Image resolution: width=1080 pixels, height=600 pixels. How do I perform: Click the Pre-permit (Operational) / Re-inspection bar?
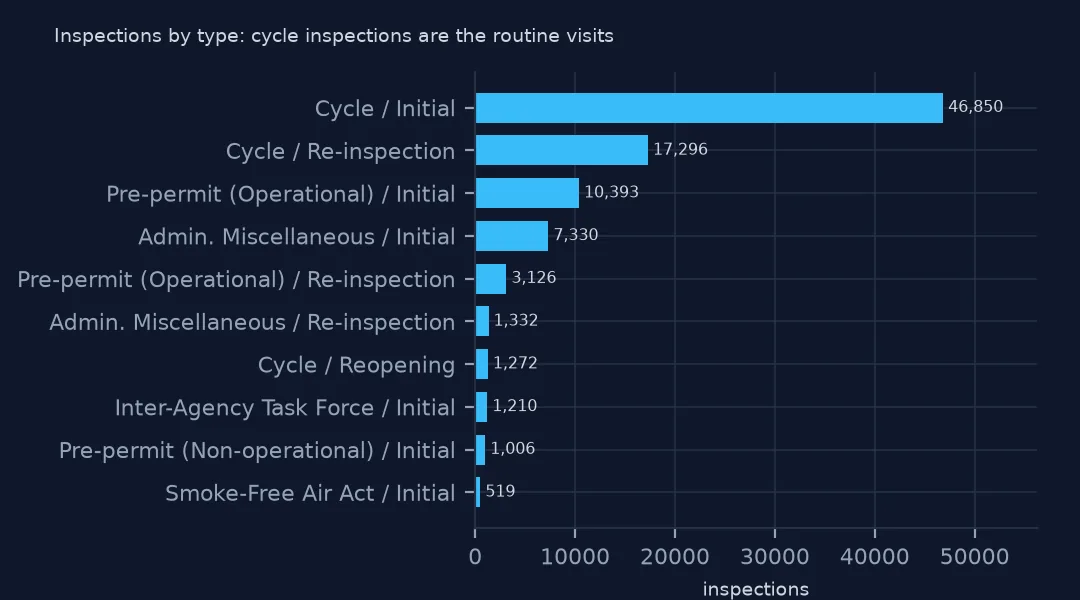tap(490, 278)
